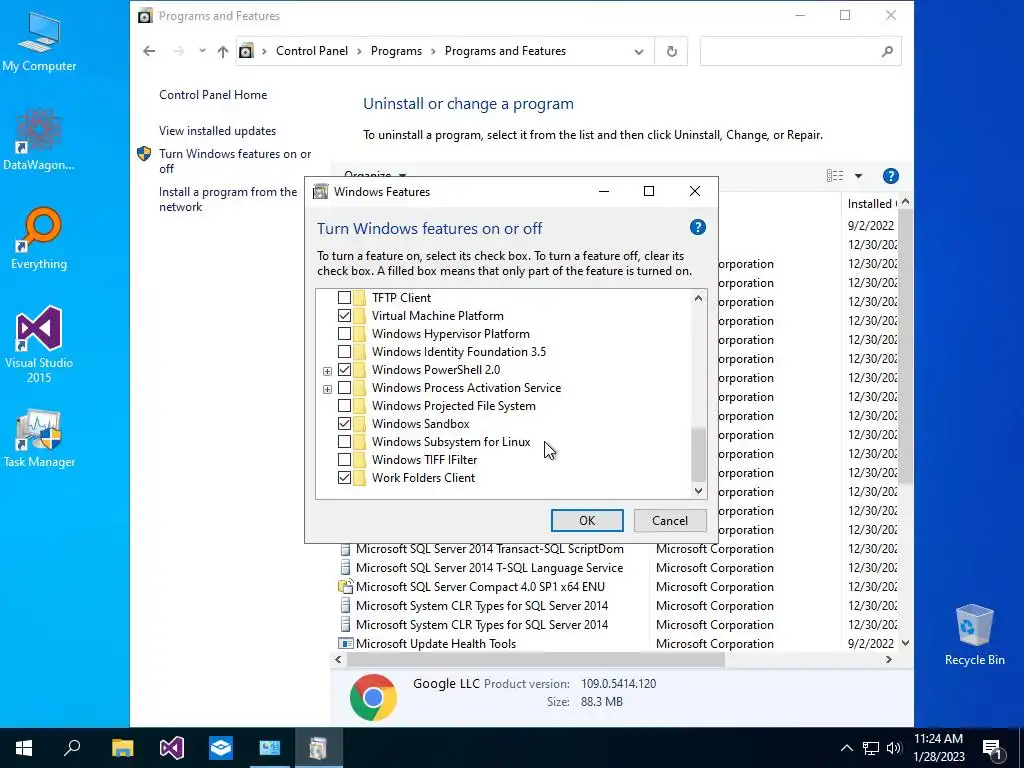Uncheck Windows Sandbox feature

click(344, 424)
